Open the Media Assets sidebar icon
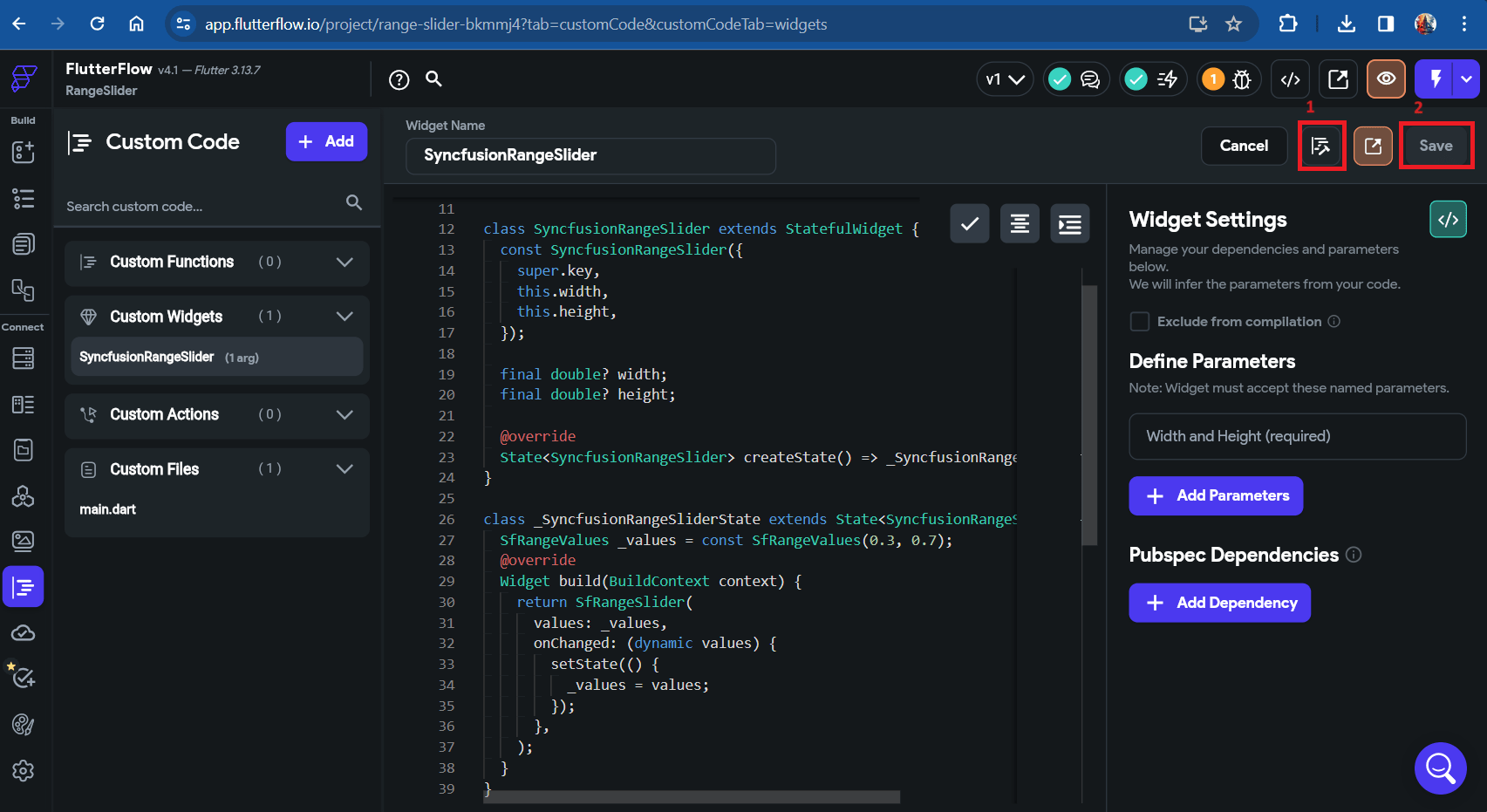 [x=24, y=541]
